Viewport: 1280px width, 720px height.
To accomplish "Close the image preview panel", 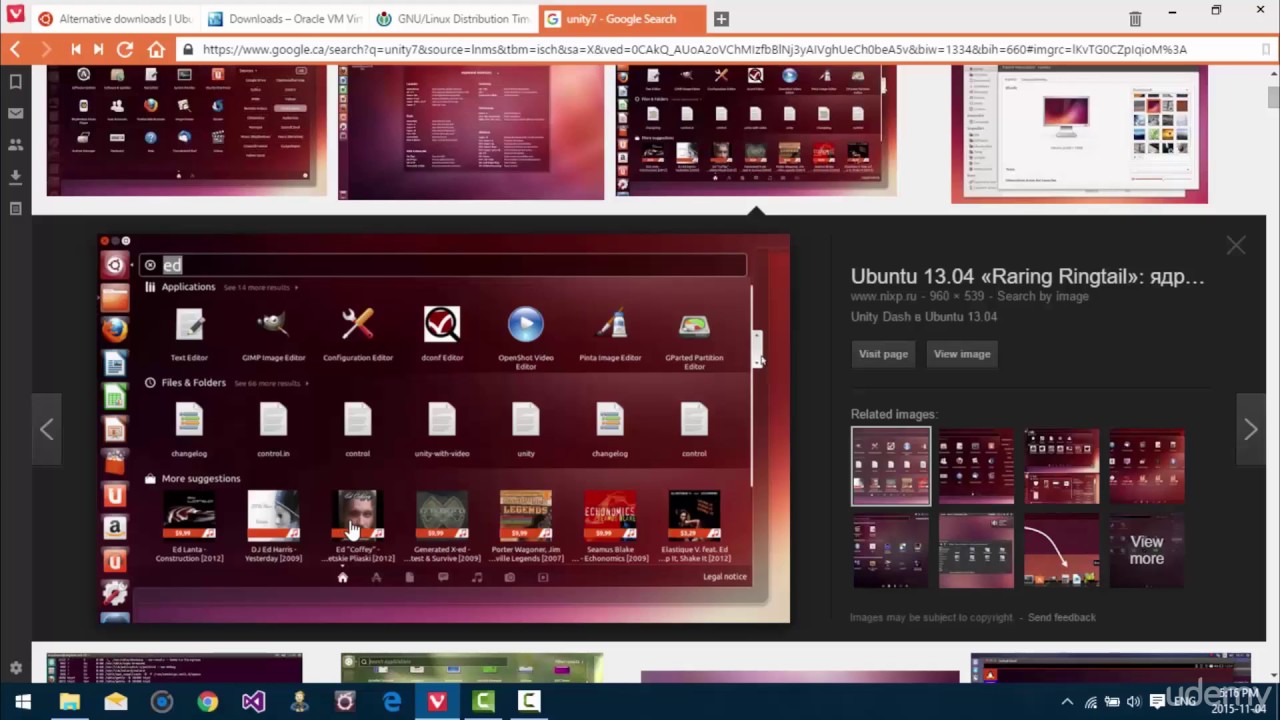I will tap(1236, 245).
